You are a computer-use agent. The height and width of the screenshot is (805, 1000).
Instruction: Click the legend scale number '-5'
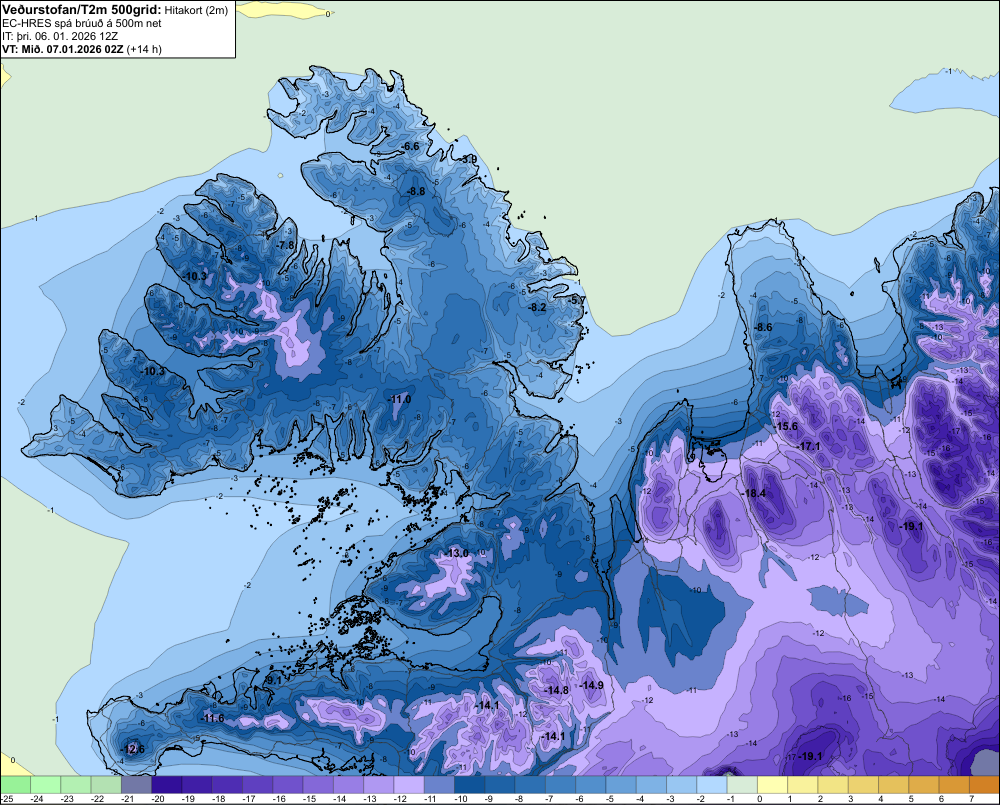(612, 799)
